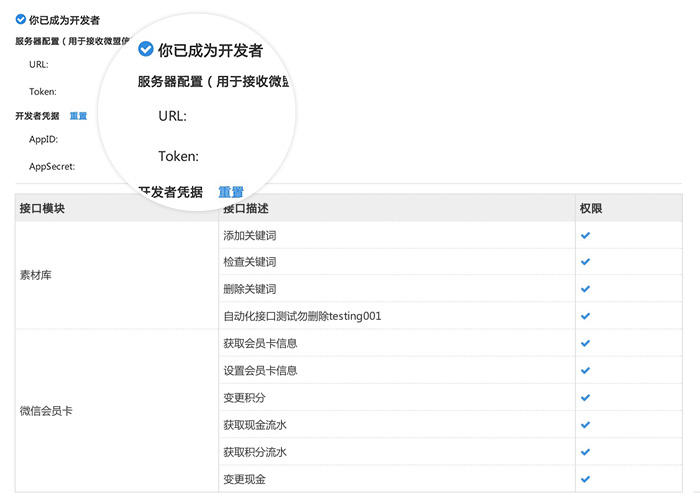
Task: Select the 删除关键词 permission checkmark
Action: [586, 289]
